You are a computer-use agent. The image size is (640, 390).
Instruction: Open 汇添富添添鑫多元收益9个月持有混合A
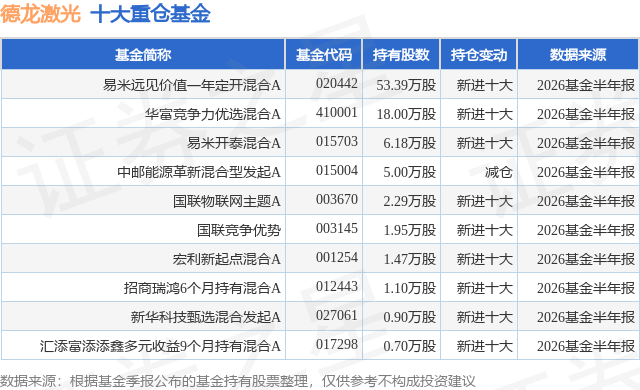tap(160, 346)
